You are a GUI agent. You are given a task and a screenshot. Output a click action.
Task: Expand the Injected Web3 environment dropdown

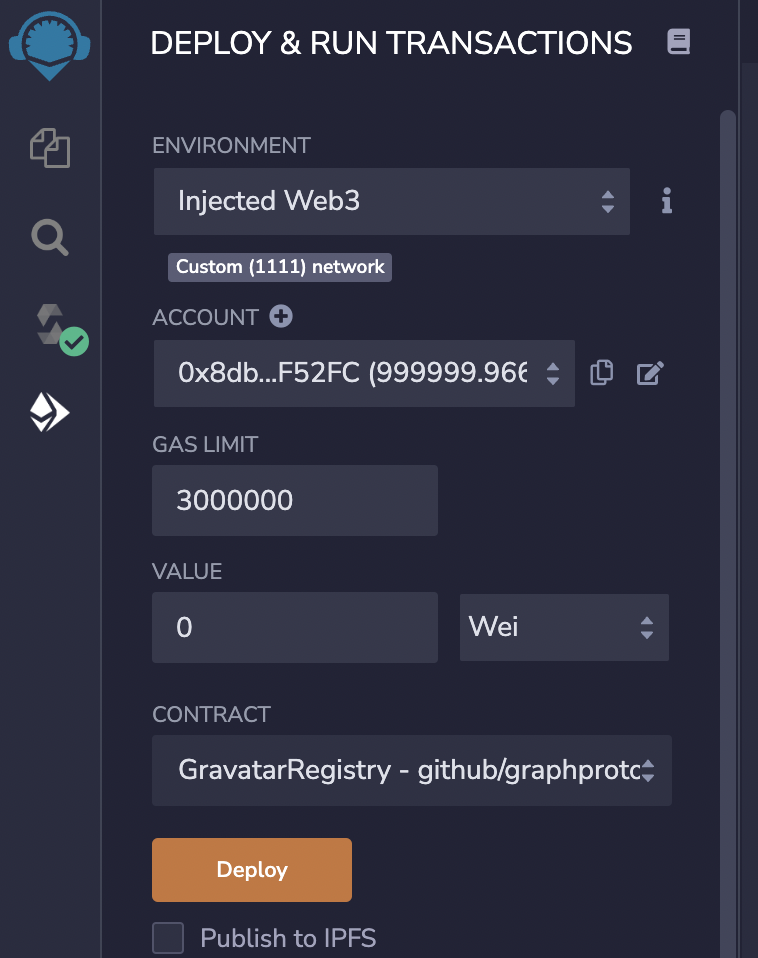pyautogui.click(x=392, y=202)
